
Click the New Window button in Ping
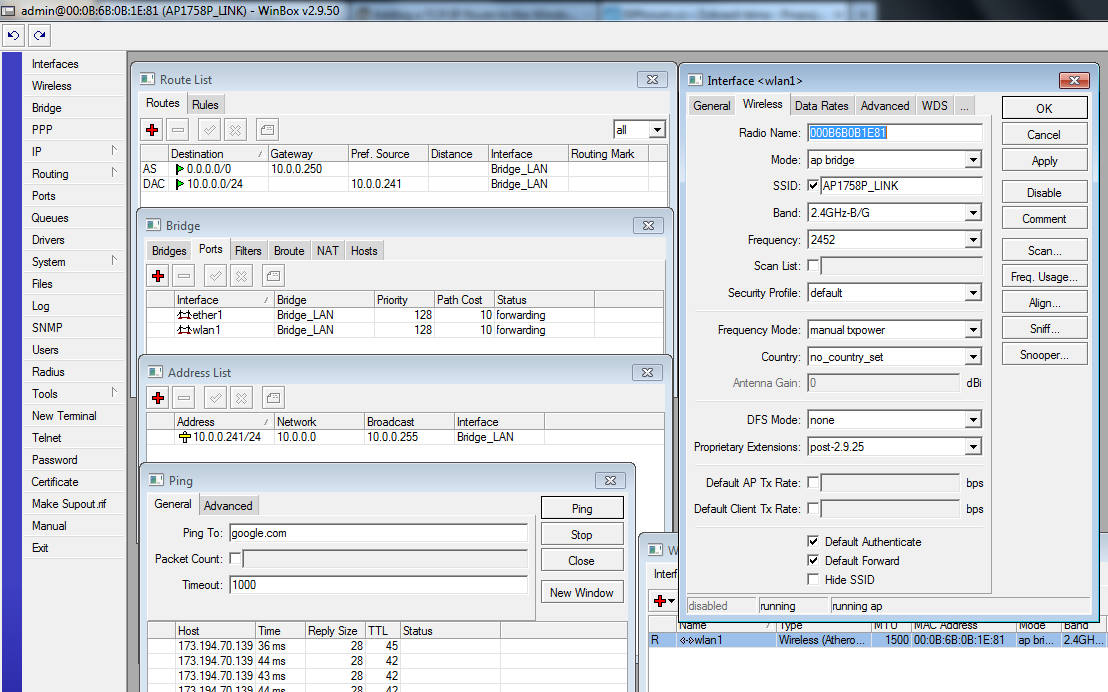pyautogui.click(x=582, y=592)
